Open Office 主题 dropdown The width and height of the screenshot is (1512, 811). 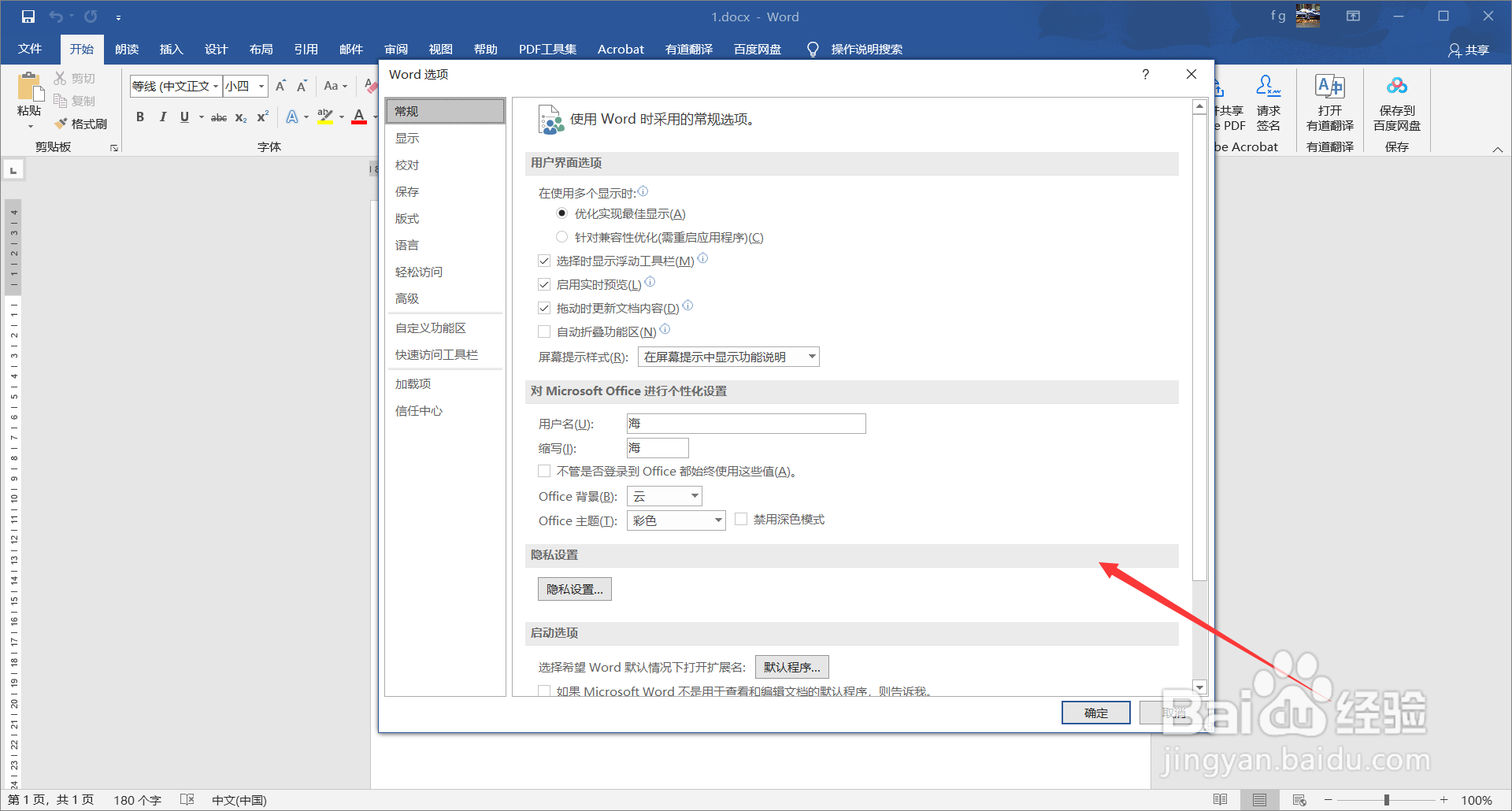[676, 520]
